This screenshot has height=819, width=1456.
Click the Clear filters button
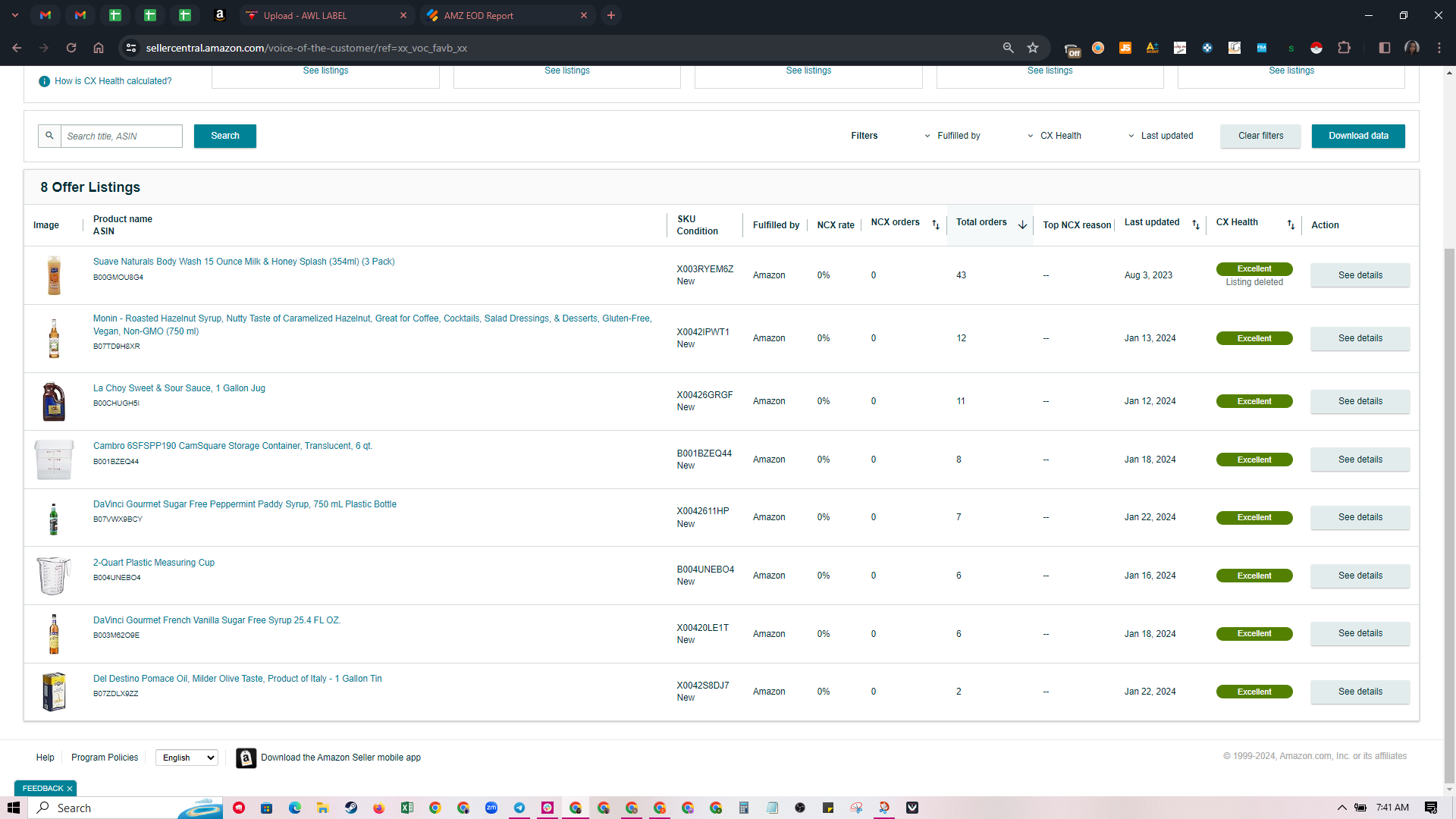[x=1260, y=136]
